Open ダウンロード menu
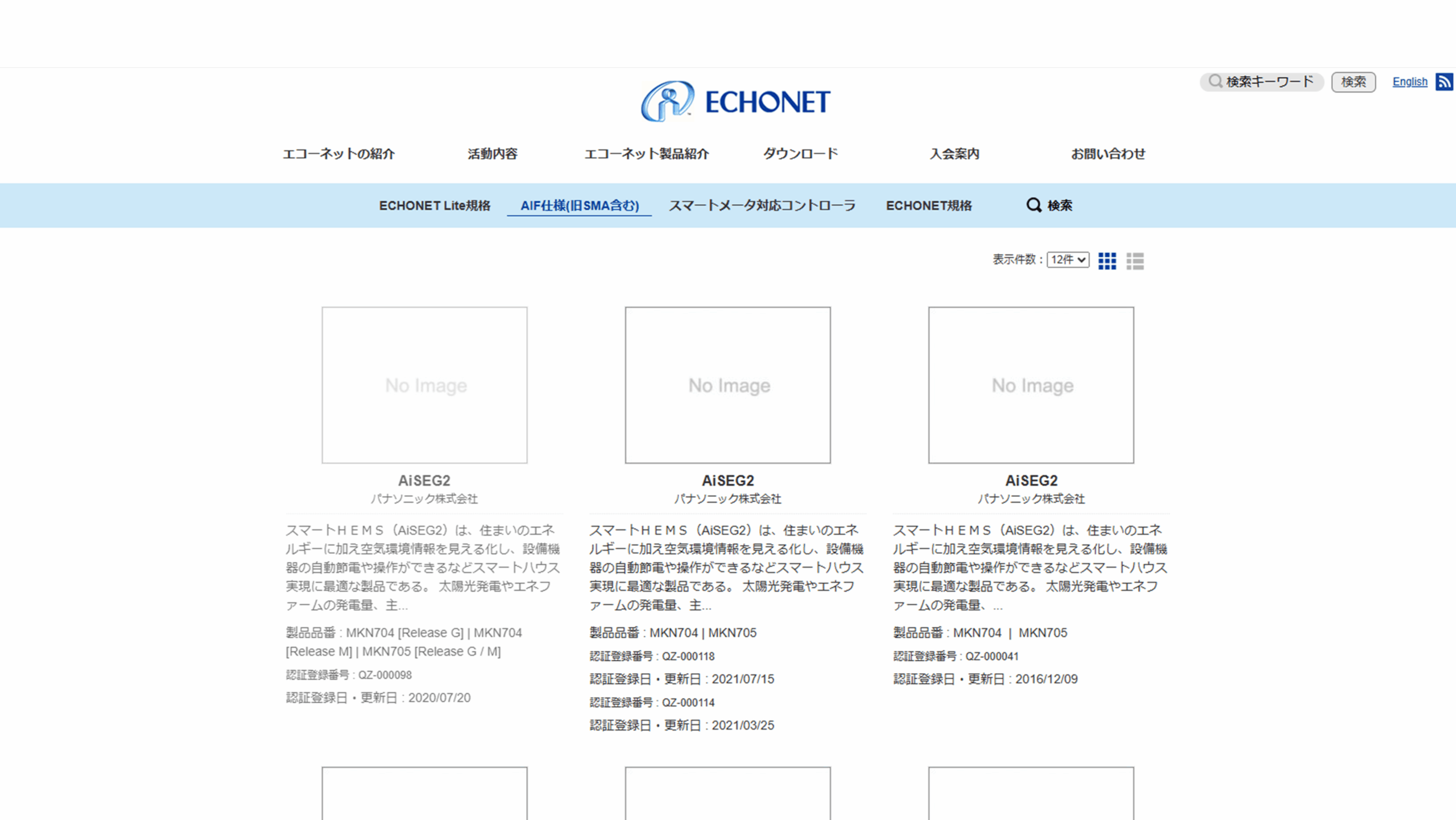The height and width of the screenshot is (820, 1456). 800,154
